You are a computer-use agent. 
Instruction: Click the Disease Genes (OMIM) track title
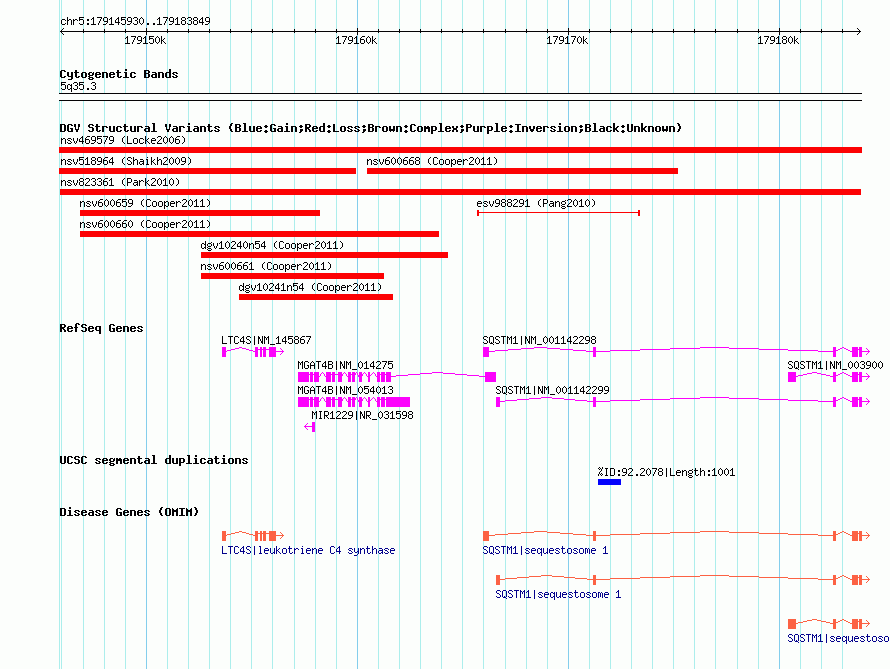(x=129, y=512)
